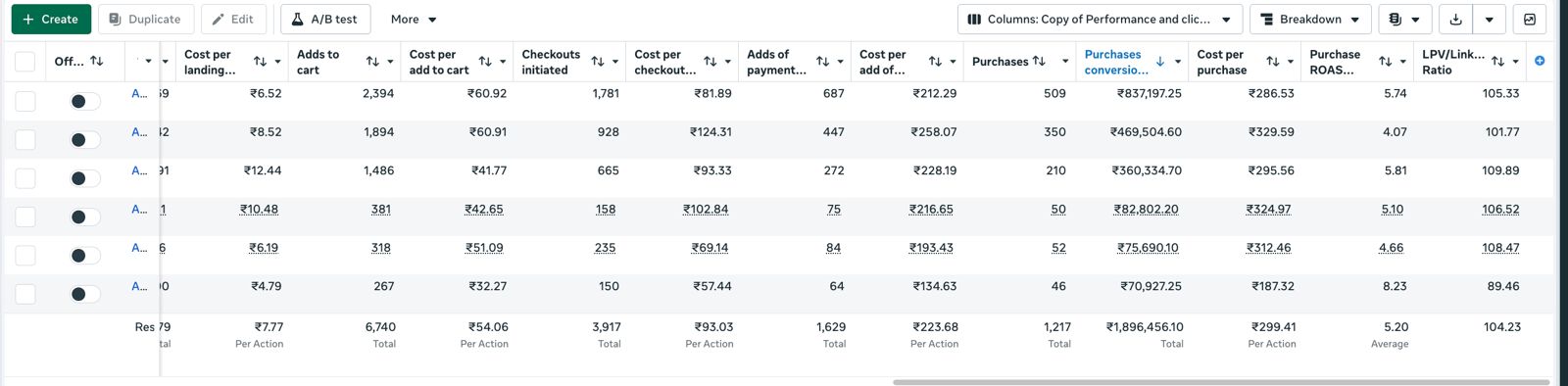Tick the checkbox for the ₹8.52 row

coord(25,139)
